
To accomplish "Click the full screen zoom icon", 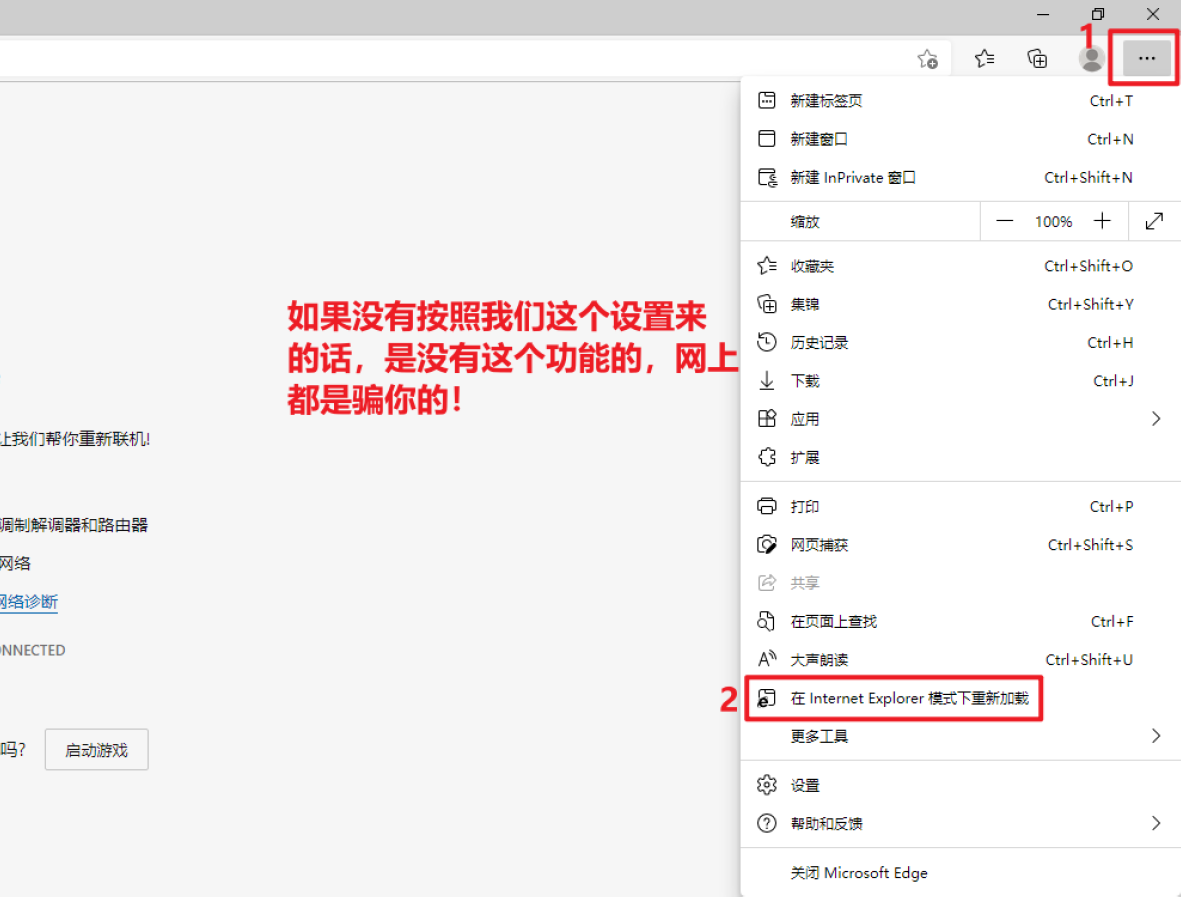I will [x=1155, y=221].
